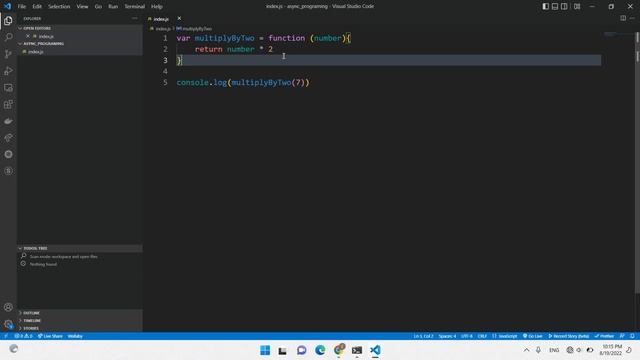The width and height of the screenshot is (640, 360).
Task: Click Record Story (beta) in the status bar
Action: tap(569, 336)
